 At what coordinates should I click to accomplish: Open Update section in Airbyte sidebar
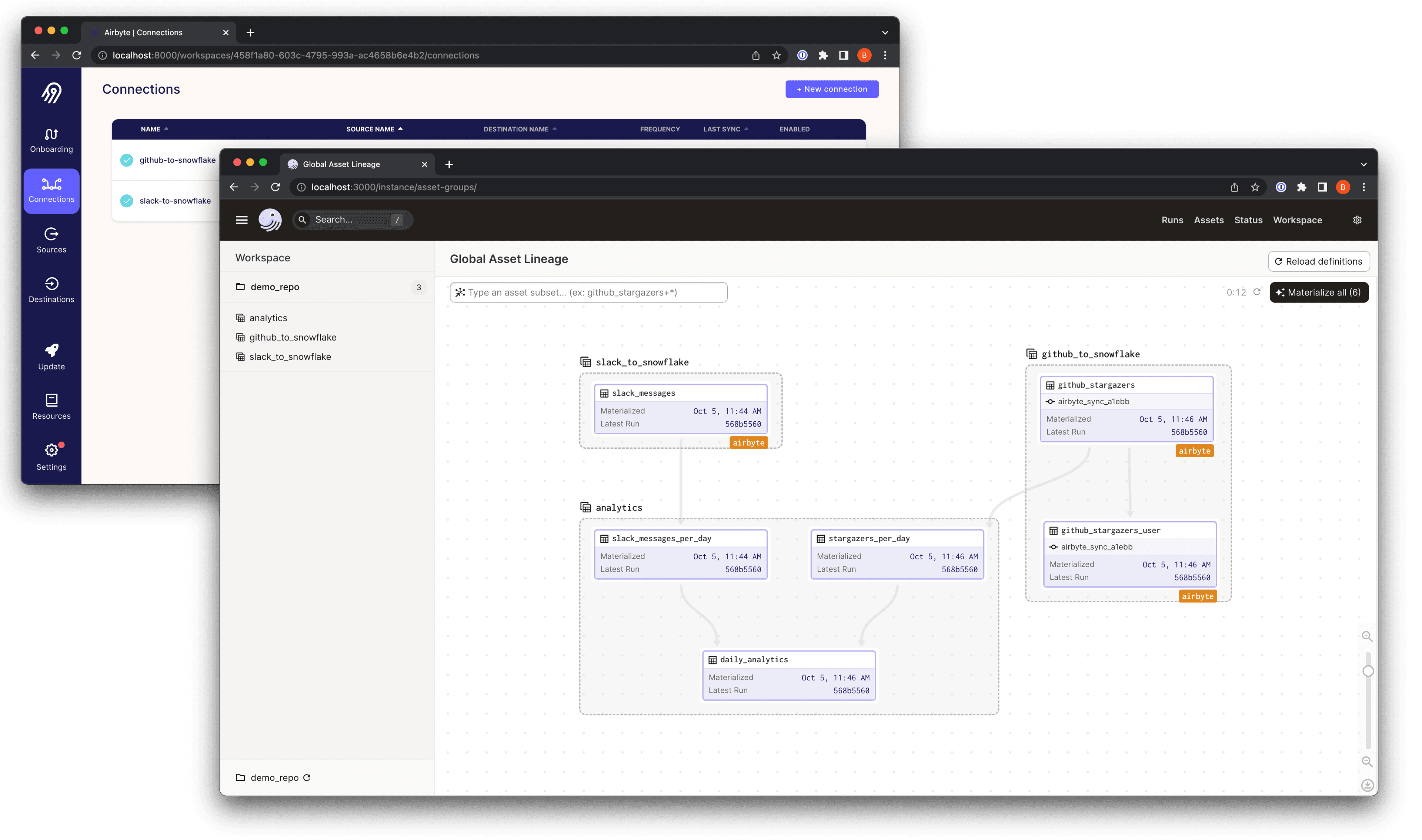click(51, 355)
